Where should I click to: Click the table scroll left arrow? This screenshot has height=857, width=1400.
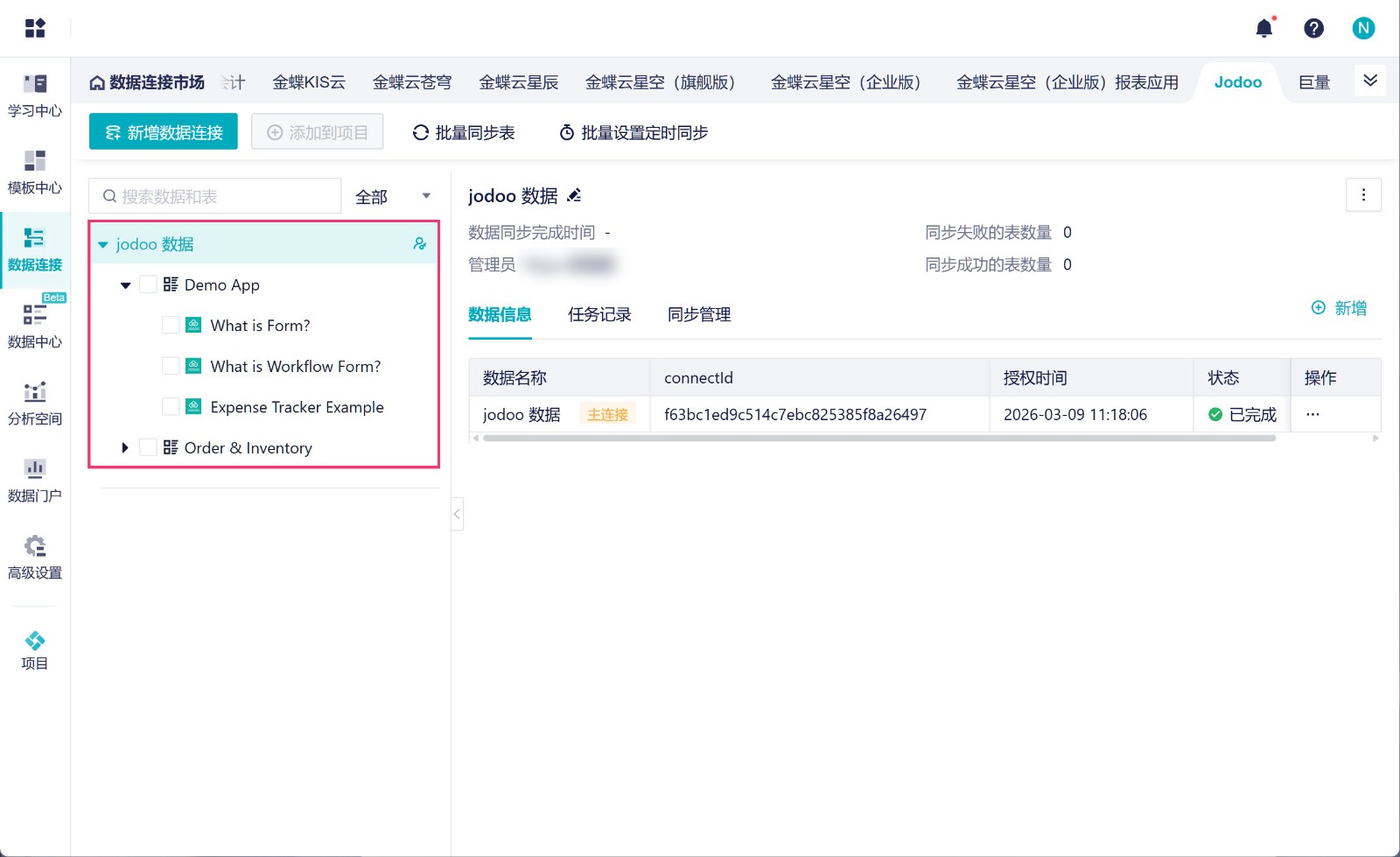(476, 438)
